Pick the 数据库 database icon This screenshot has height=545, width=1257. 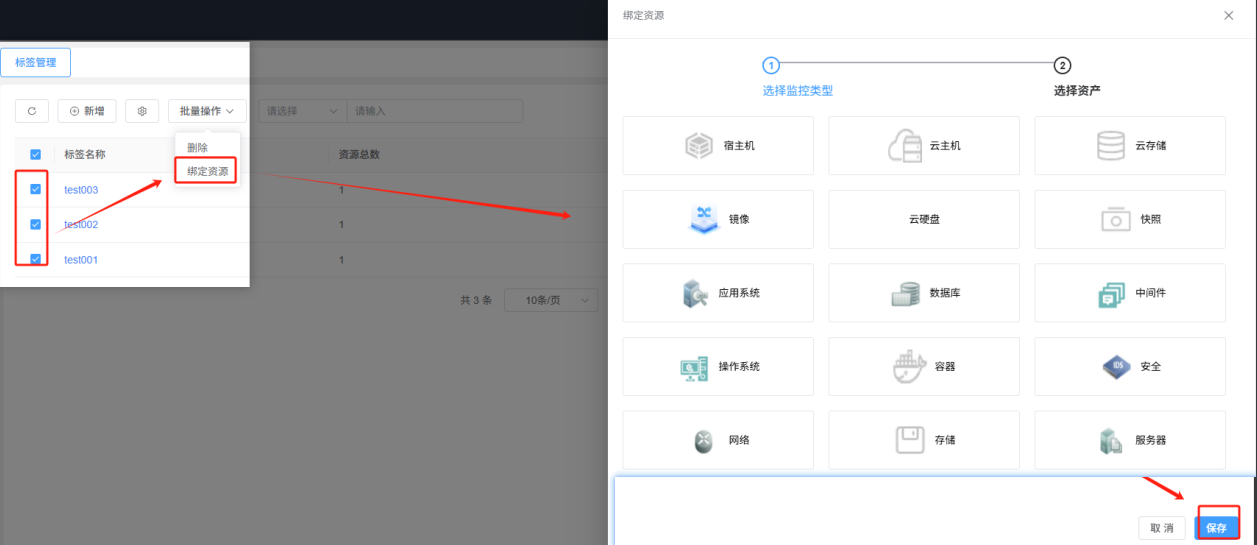click(906, 294)
